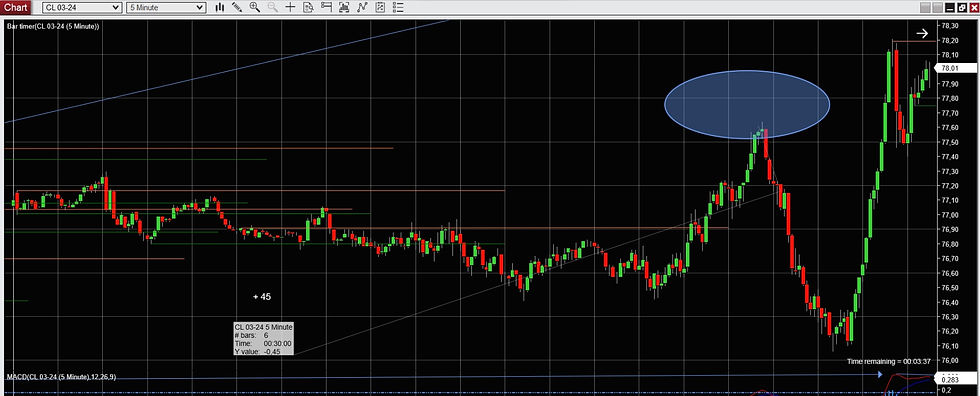
Task: Close the chart window
Action: click(974, 7)
